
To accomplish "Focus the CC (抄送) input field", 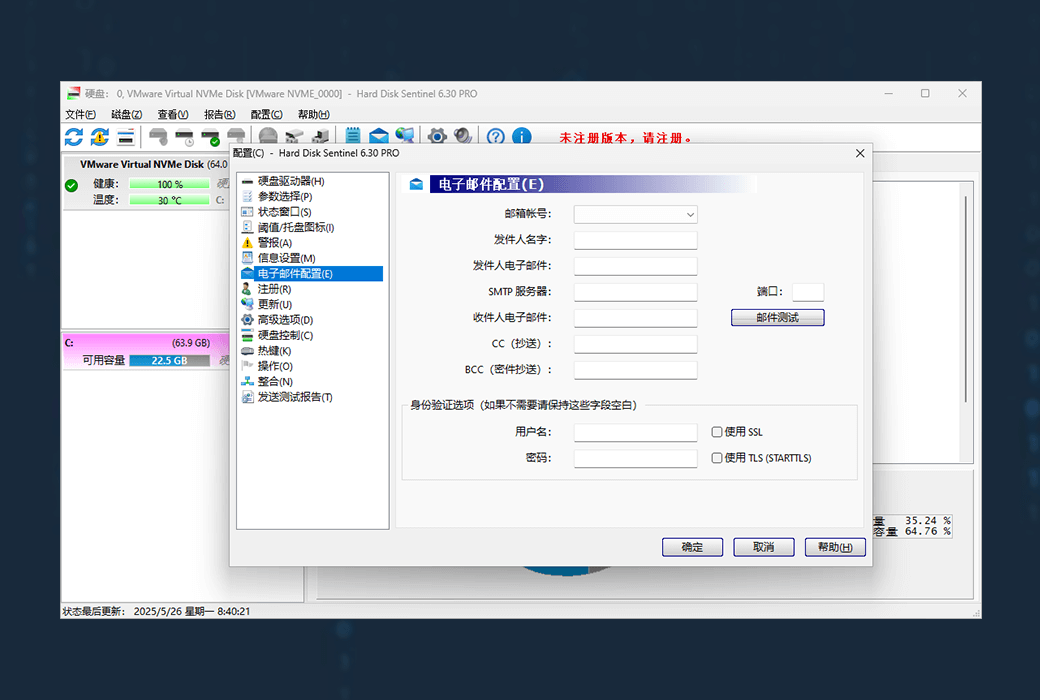I will [635, 344].
